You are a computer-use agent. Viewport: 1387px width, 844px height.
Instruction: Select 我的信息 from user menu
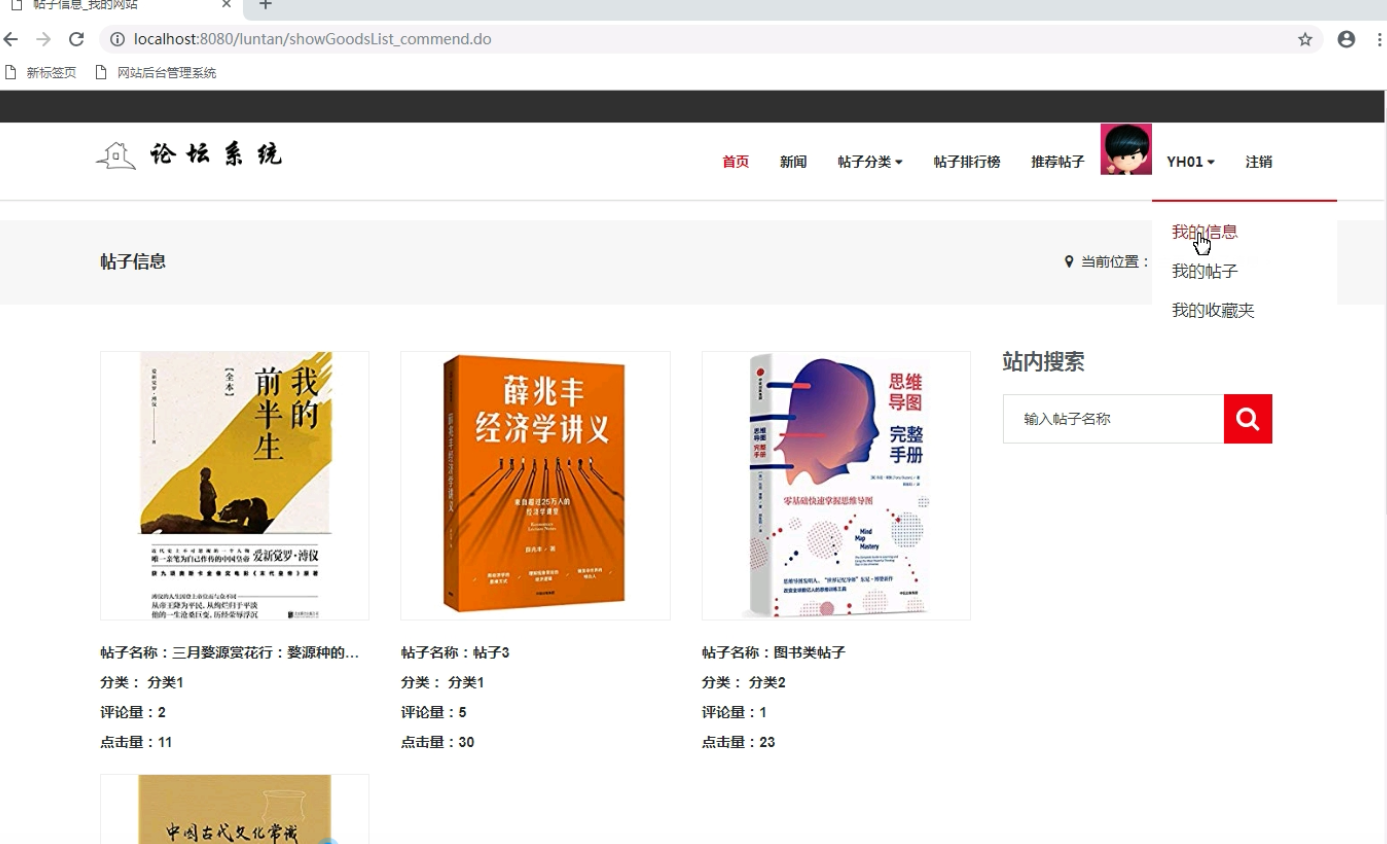(x=1205, y=231)
